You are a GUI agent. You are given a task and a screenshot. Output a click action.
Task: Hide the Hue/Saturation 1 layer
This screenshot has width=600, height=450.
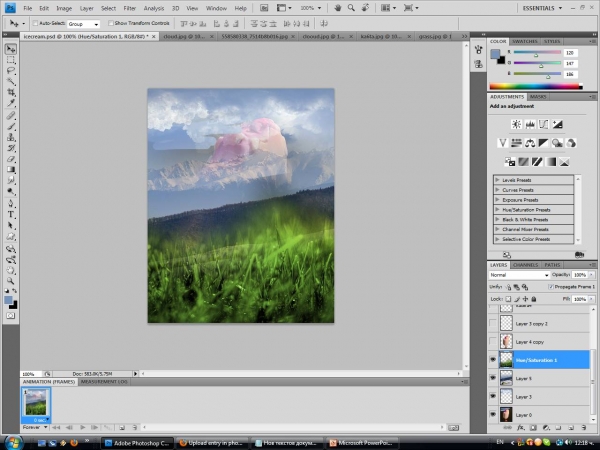click(493, 360)
